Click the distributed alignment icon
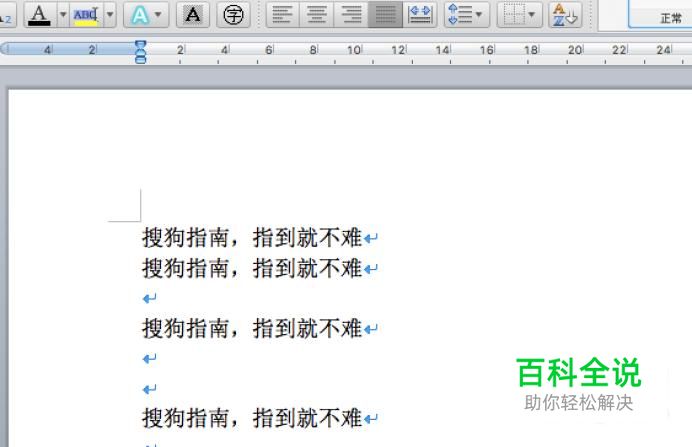 (x=420, y=15)
